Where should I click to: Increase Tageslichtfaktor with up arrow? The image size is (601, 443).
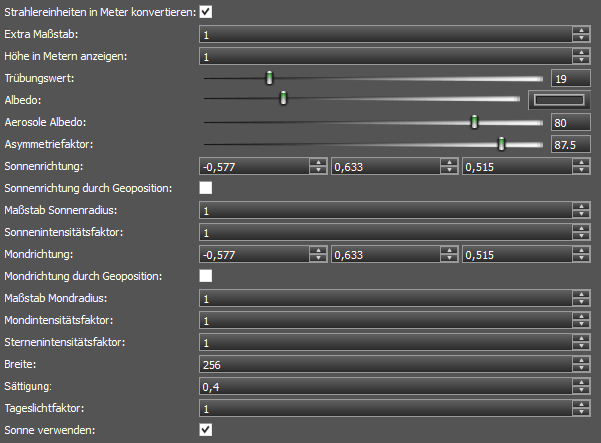581,405
